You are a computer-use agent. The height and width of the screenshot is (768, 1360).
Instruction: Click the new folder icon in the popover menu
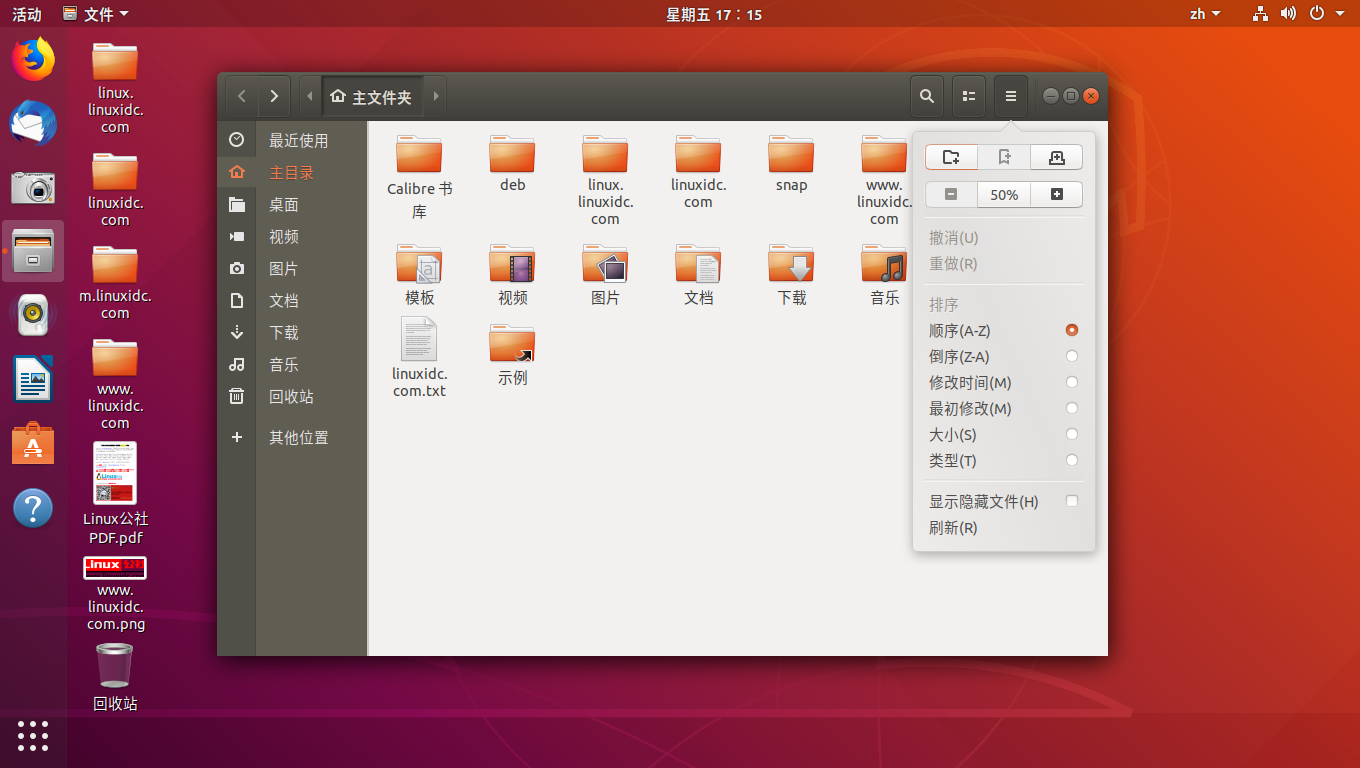(x=951, y=157)
